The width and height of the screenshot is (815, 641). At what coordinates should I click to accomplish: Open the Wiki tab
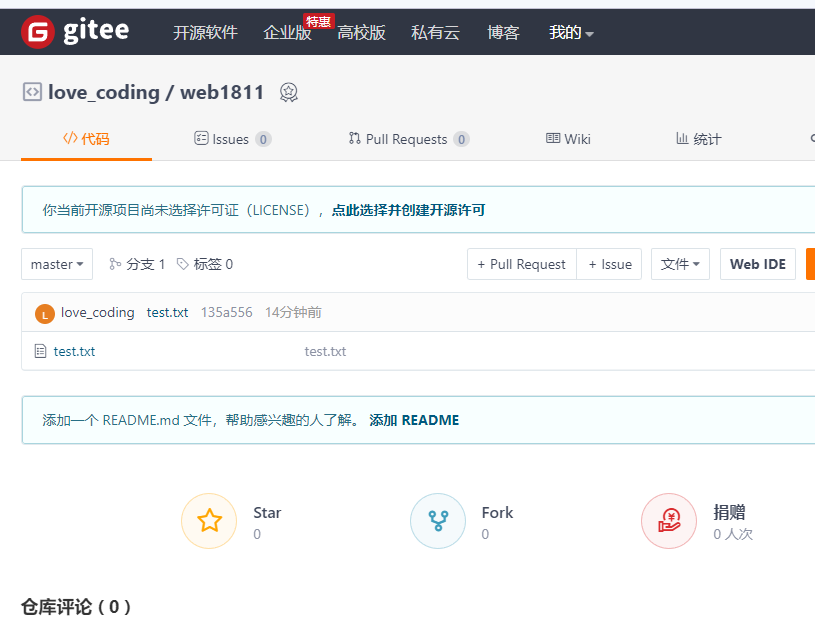pos(568,139)
